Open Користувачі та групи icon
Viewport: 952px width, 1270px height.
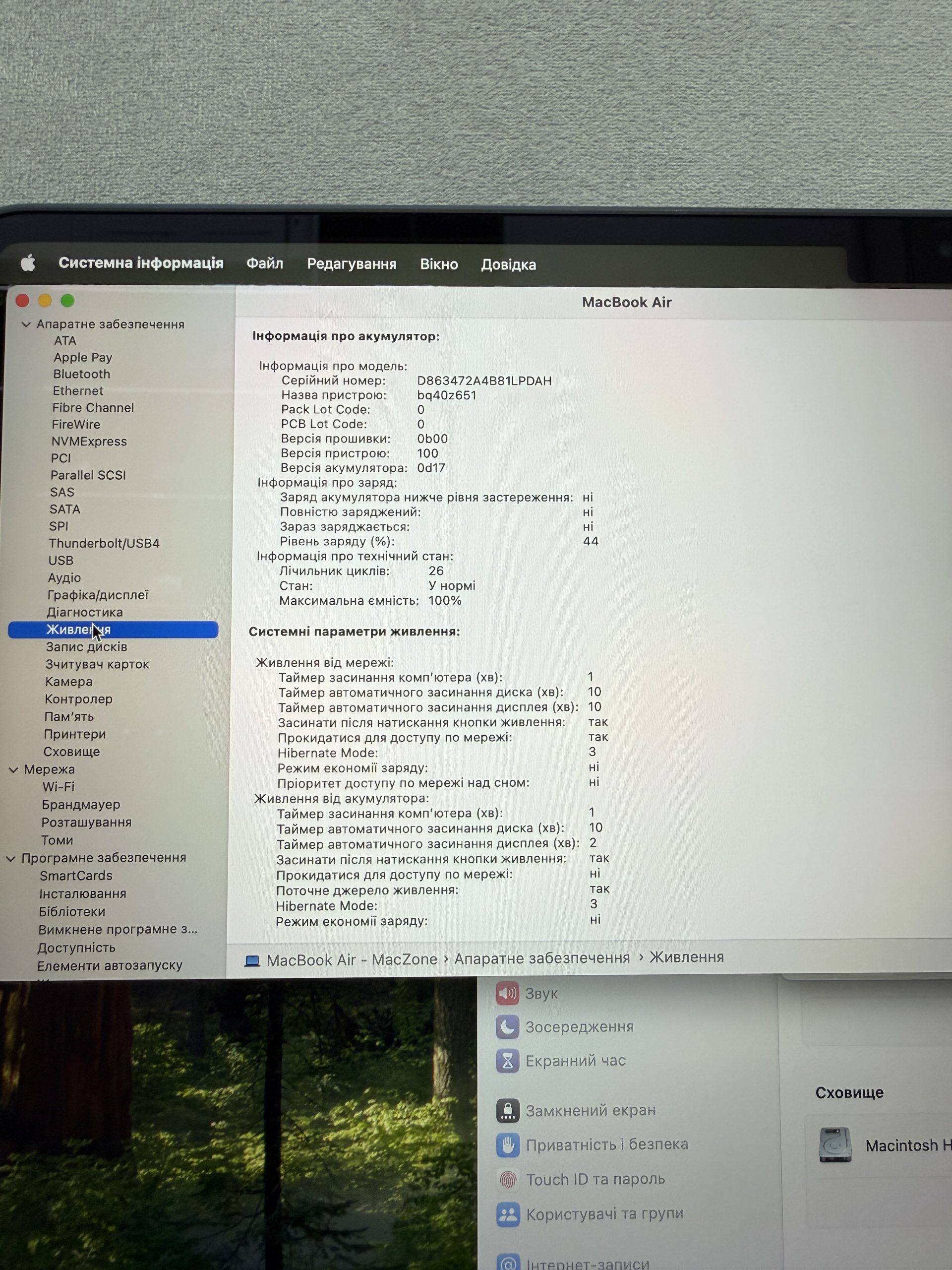pyautogui.click(x=508, y=1214)
